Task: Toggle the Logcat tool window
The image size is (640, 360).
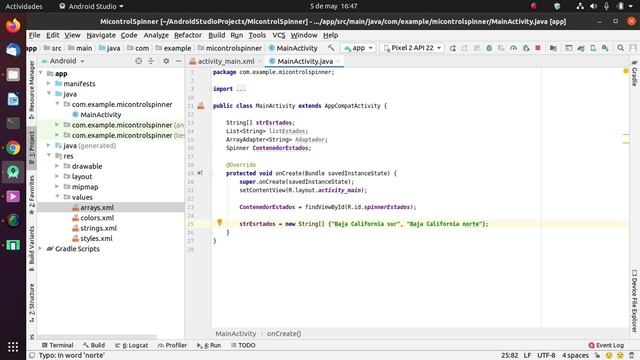Action: (x=131, y=345)
